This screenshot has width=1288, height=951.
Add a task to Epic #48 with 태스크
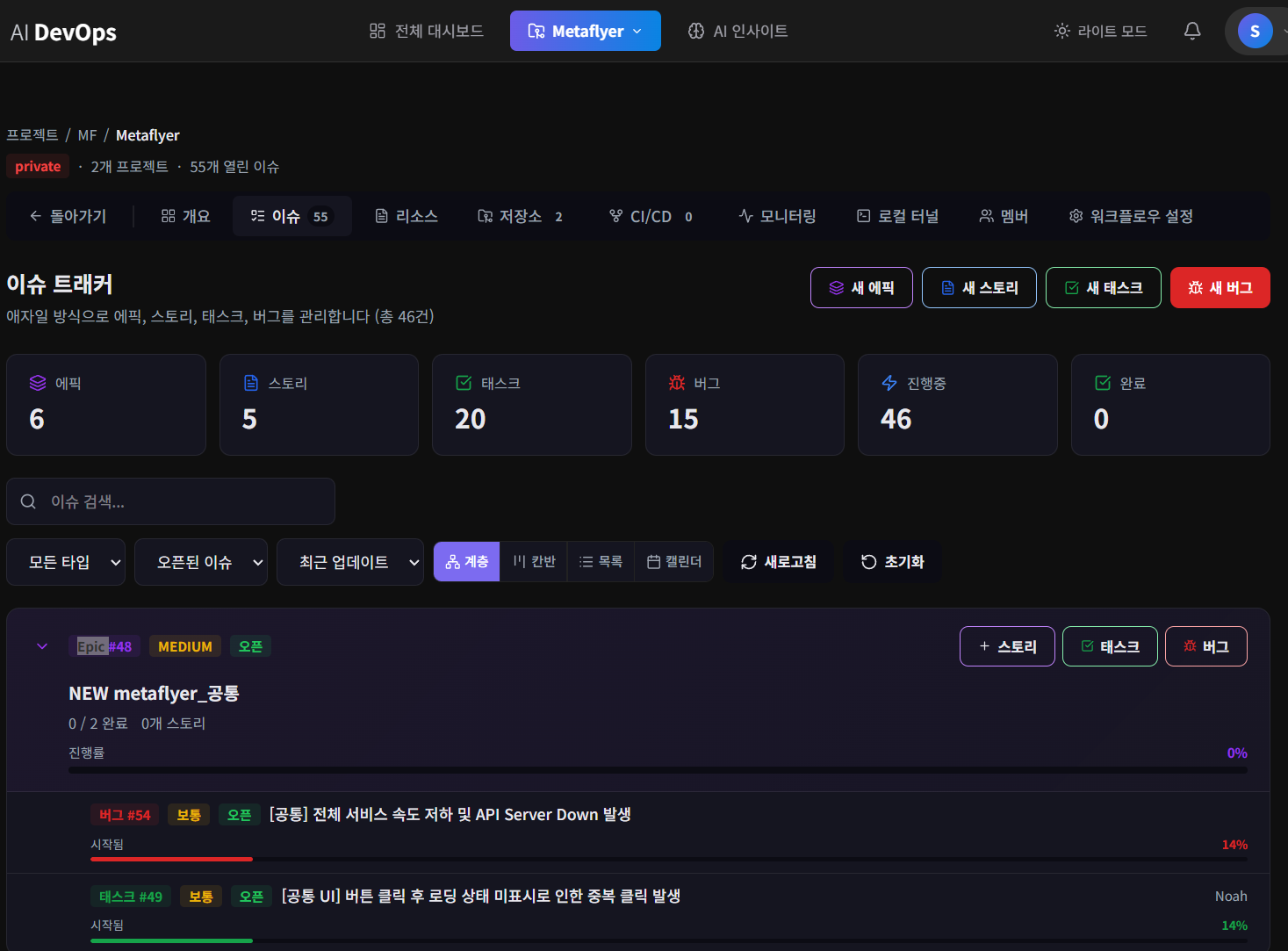pyautogui.click(x=1110, y=646)
